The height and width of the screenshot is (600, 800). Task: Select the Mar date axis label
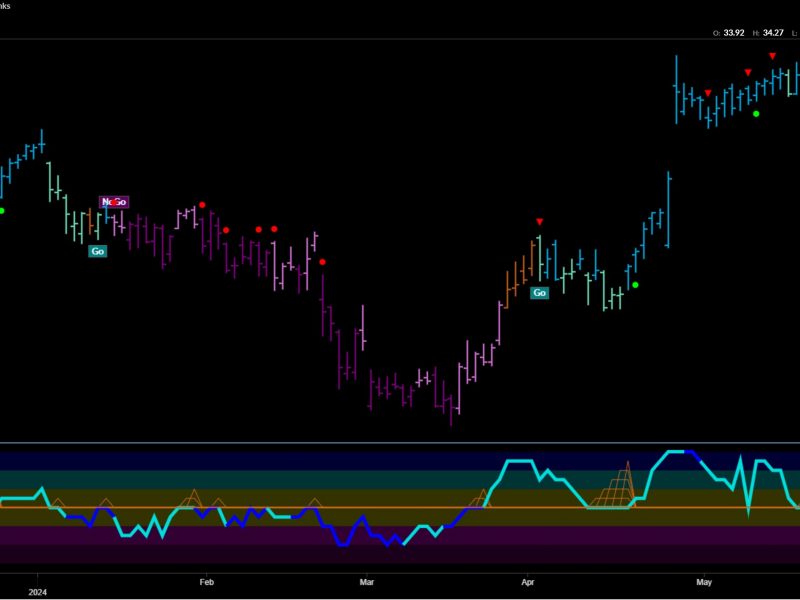(366, 582)
